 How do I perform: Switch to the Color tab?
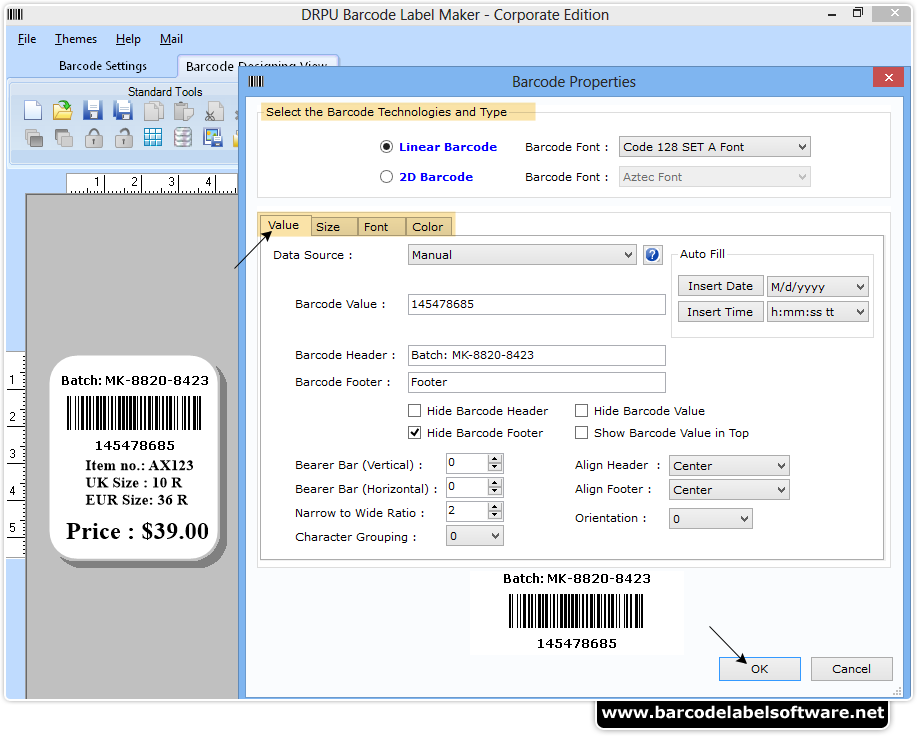[428, 226]
